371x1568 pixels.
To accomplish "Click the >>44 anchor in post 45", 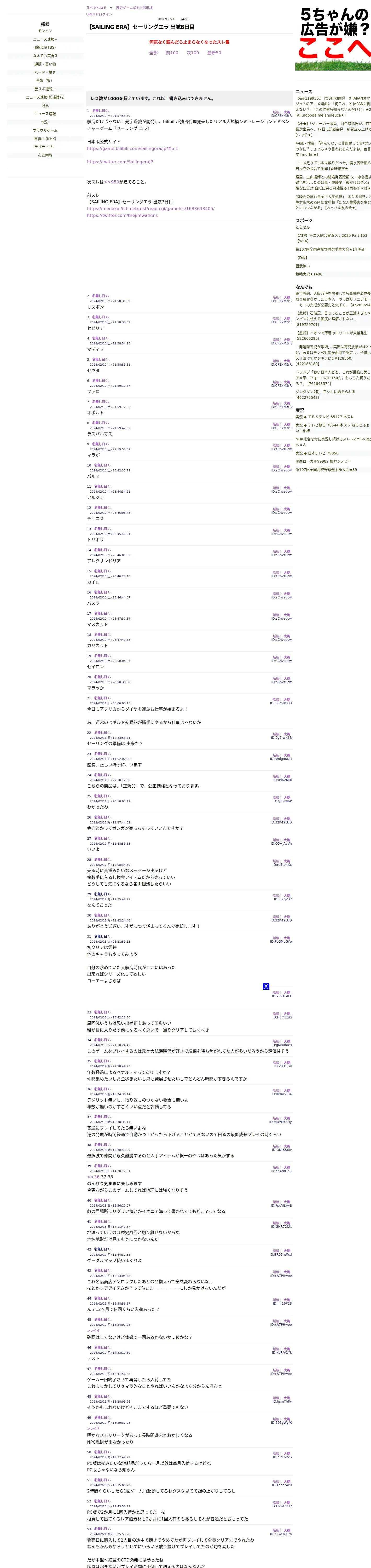I will coord(93,1331).
